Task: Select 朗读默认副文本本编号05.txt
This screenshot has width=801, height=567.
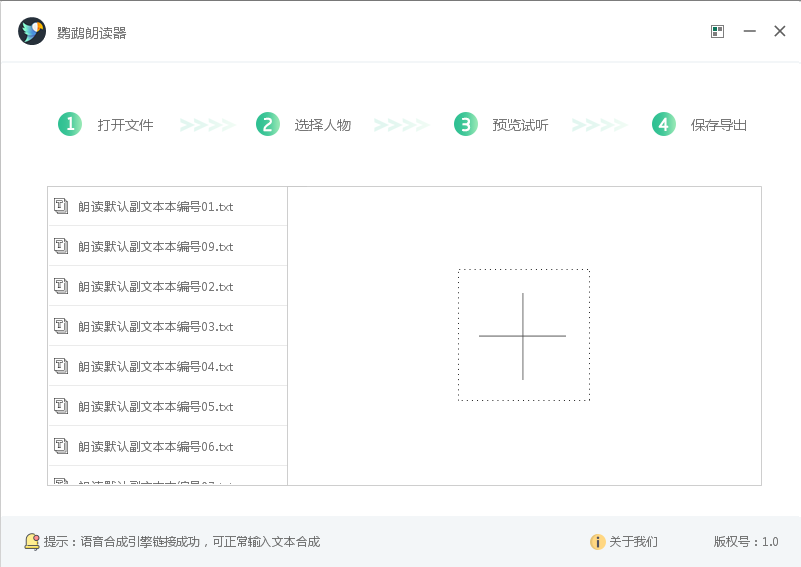Action: tap(168, 406)
